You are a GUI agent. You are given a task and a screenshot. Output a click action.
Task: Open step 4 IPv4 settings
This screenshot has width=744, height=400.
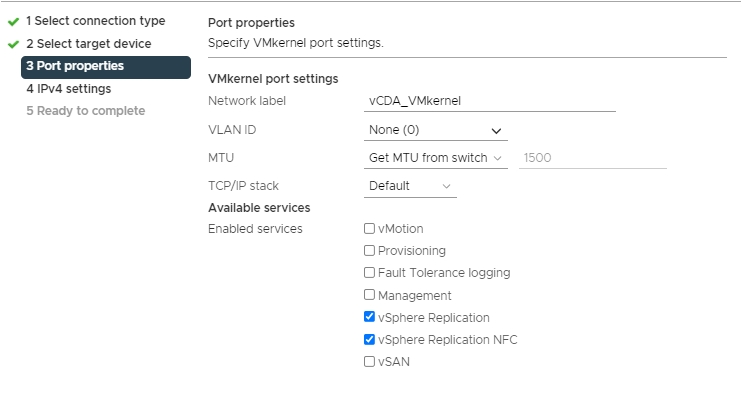68,89
